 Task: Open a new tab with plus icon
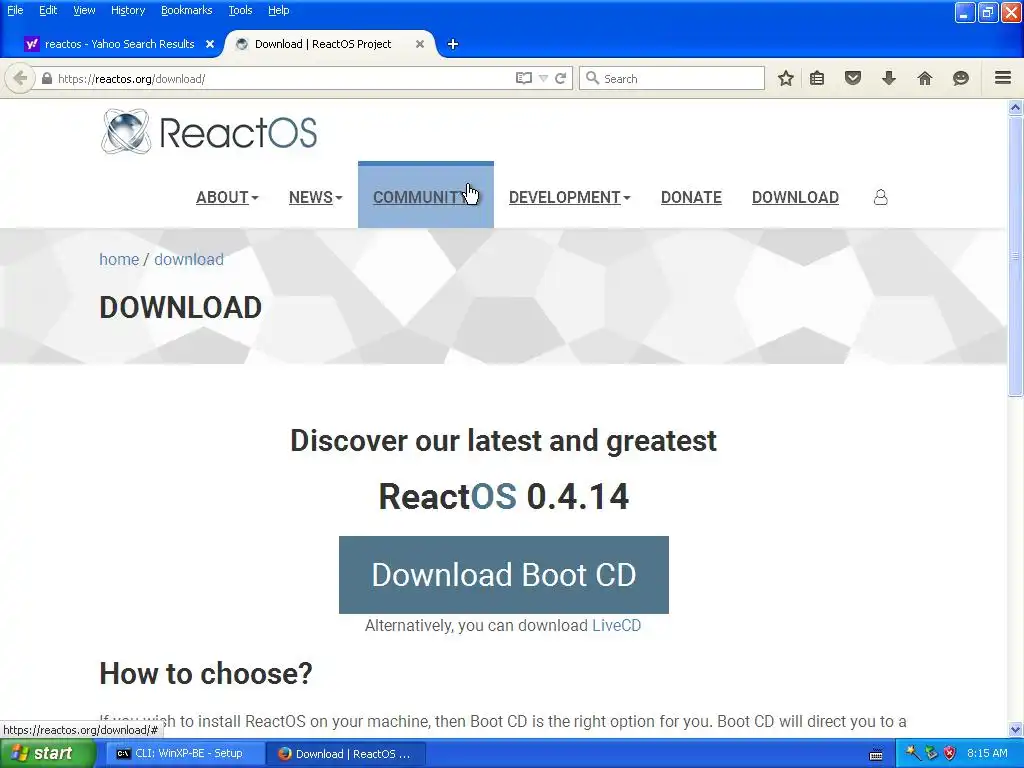click(x=453, y=44)
